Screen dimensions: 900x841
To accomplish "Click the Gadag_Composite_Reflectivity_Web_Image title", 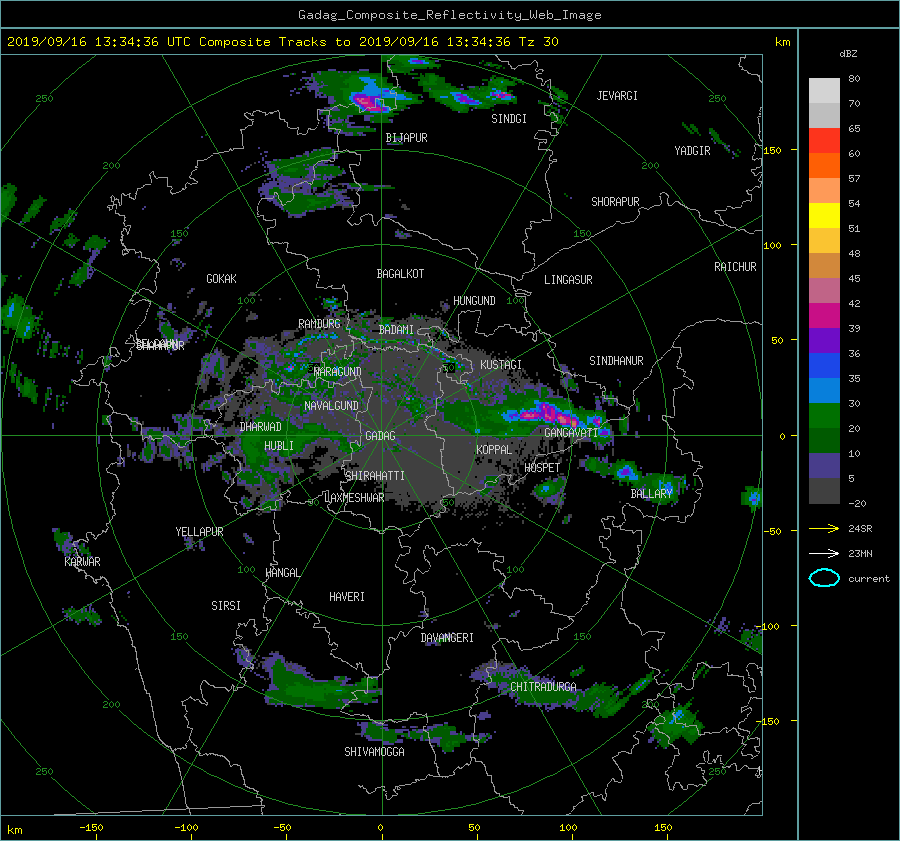I will [449, 15].
